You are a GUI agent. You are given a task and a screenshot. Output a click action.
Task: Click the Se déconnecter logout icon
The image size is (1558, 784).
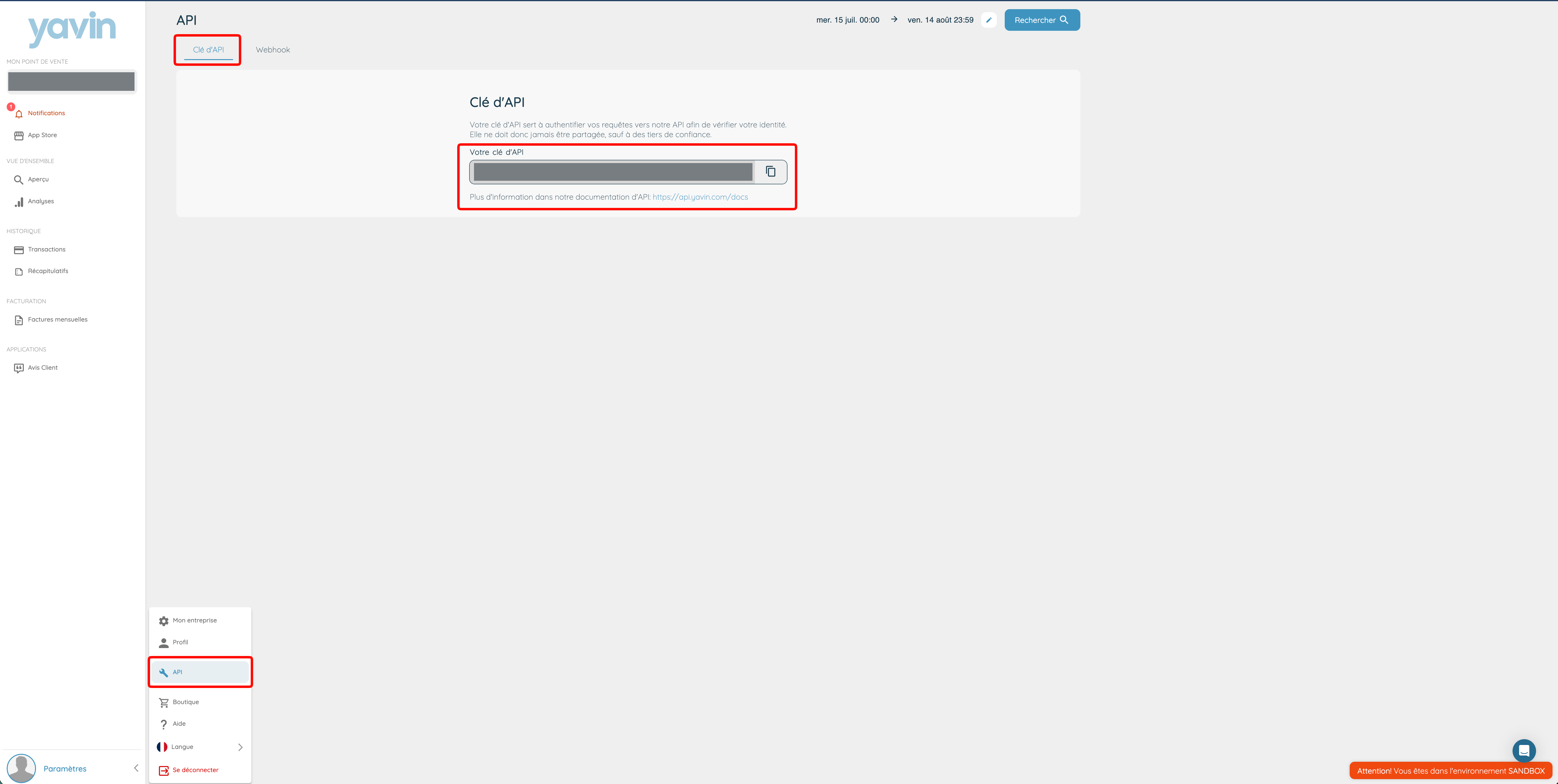click(x=163, y=770)
